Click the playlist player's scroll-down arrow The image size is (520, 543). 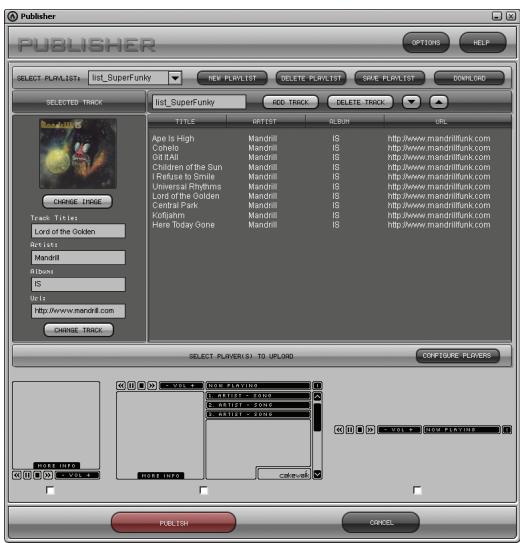[x=317, y=474]
